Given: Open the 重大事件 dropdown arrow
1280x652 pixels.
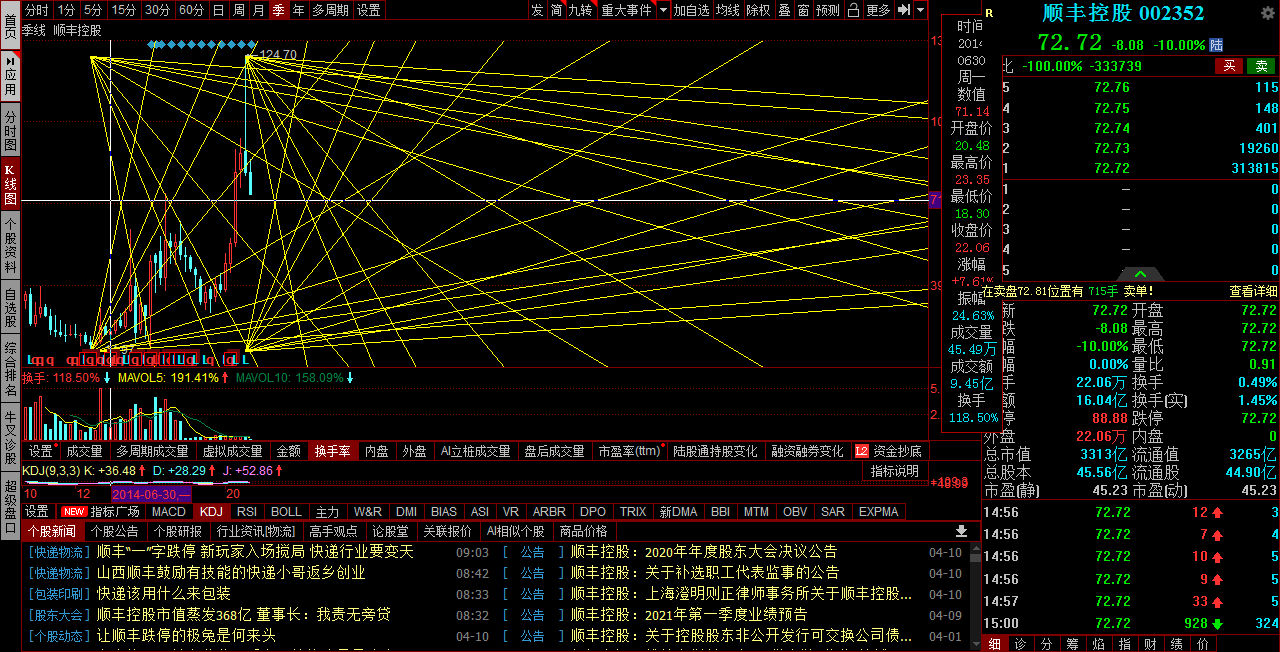Looking at the screenshot, I should point(663,10).
